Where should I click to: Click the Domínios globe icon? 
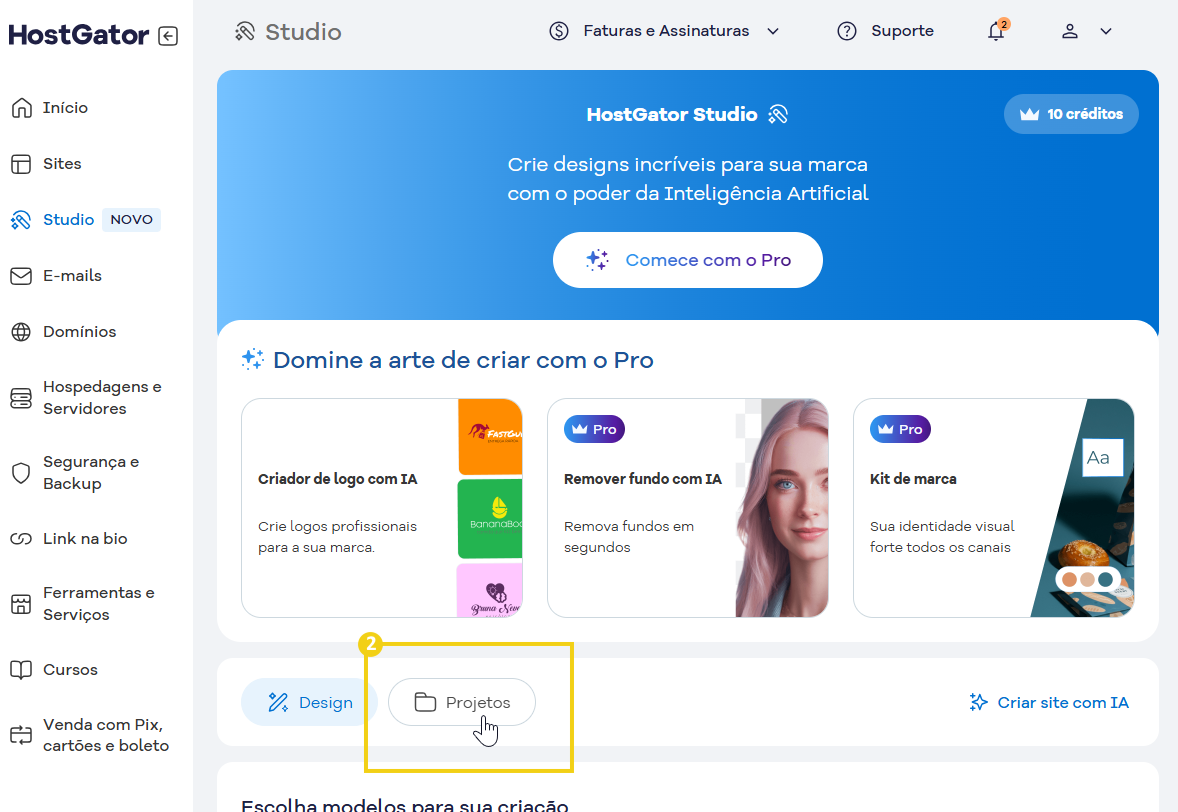click(21, 331)
